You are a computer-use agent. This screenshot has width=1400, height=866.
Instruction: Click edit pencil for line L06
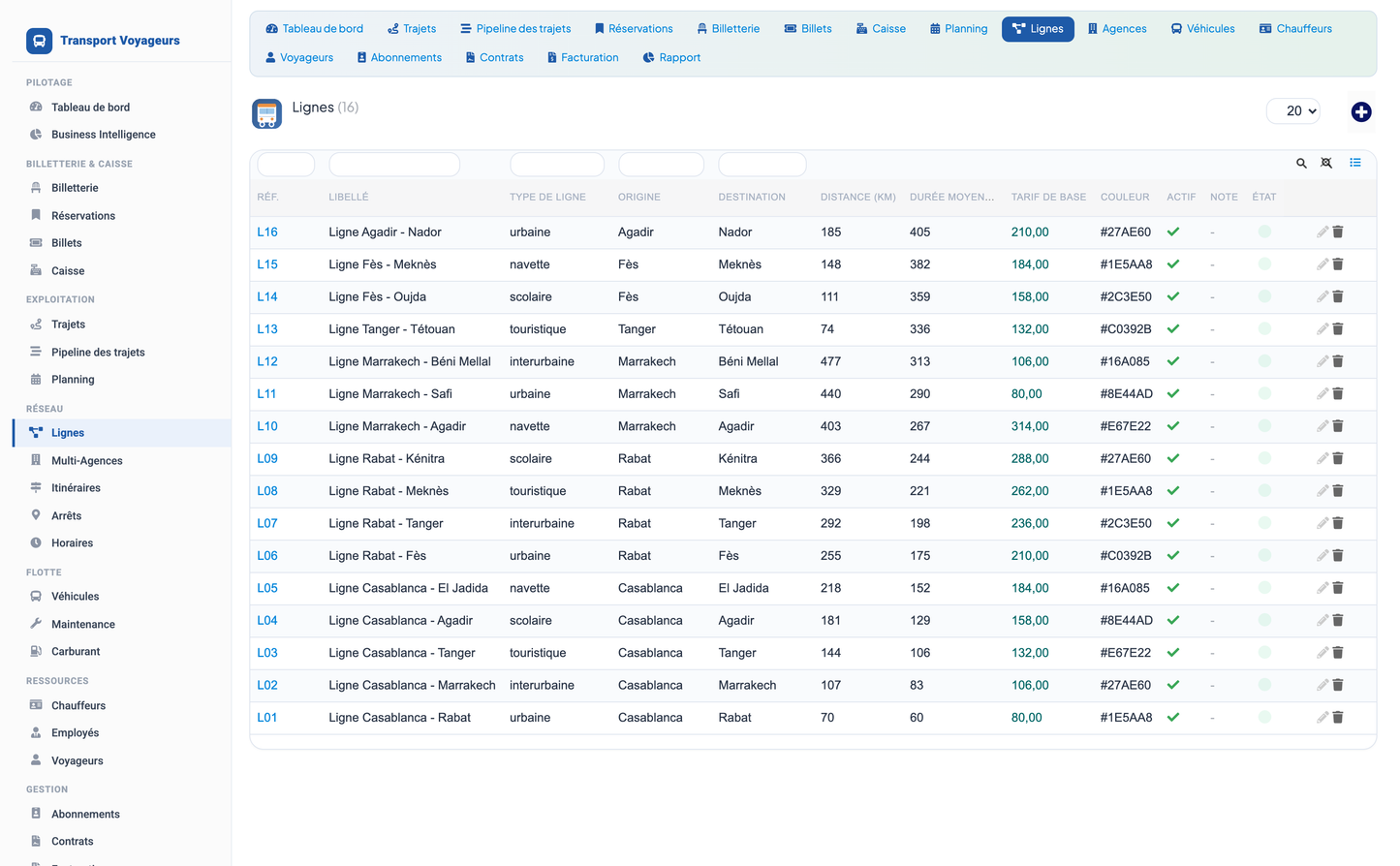point(1322,556)
